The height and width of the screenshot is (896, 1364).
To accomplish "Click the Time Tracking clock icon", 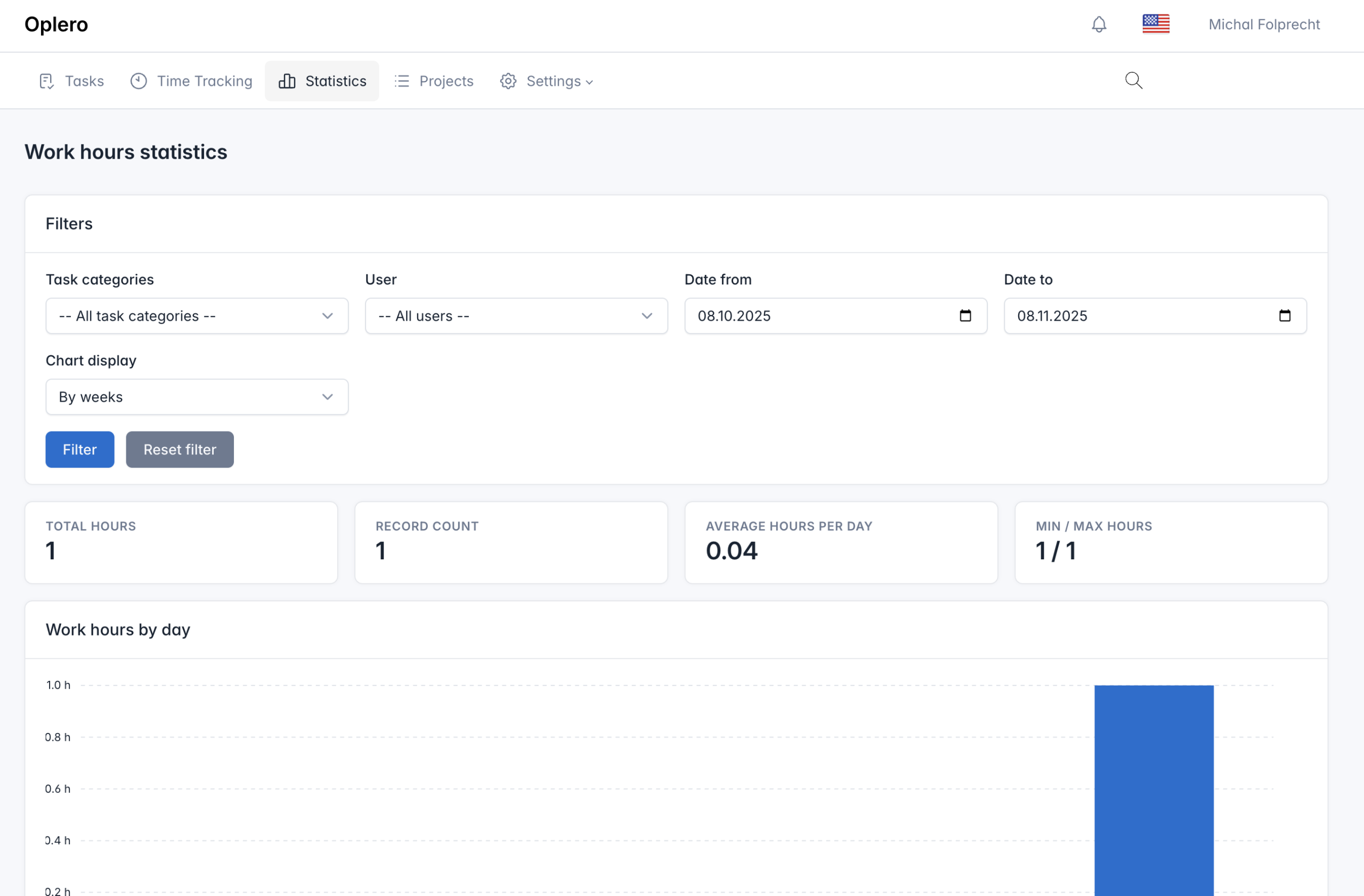I will tap(139, 82).
